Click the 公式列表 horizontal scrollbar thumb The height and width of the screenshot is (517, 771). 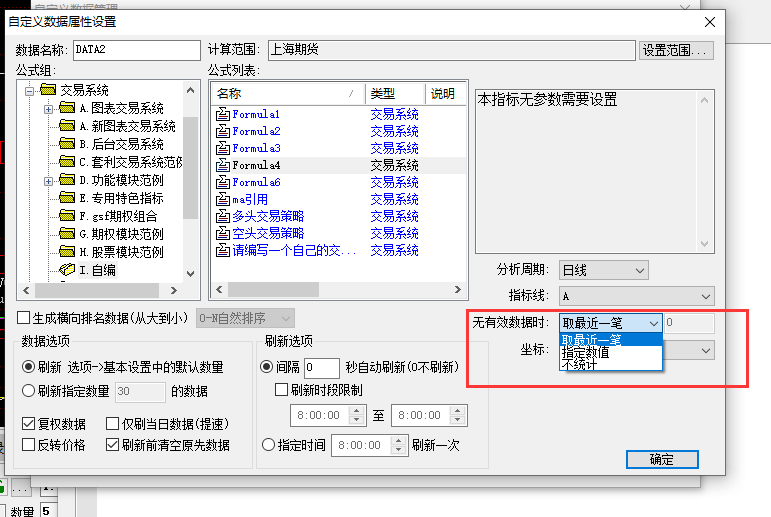coord(273,290)
